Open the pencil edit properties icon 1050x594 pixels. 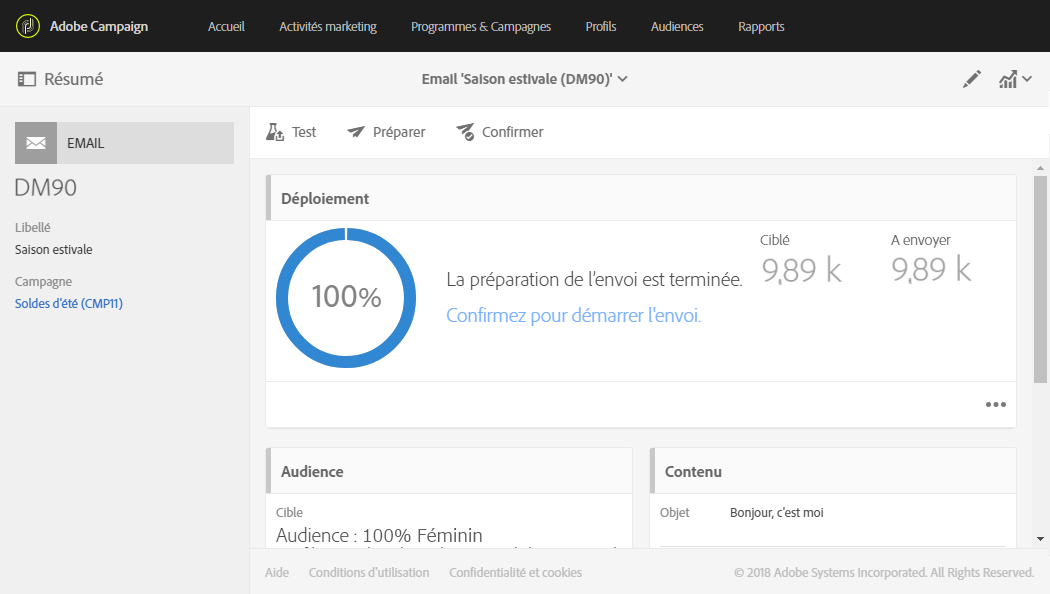(972, 79)
